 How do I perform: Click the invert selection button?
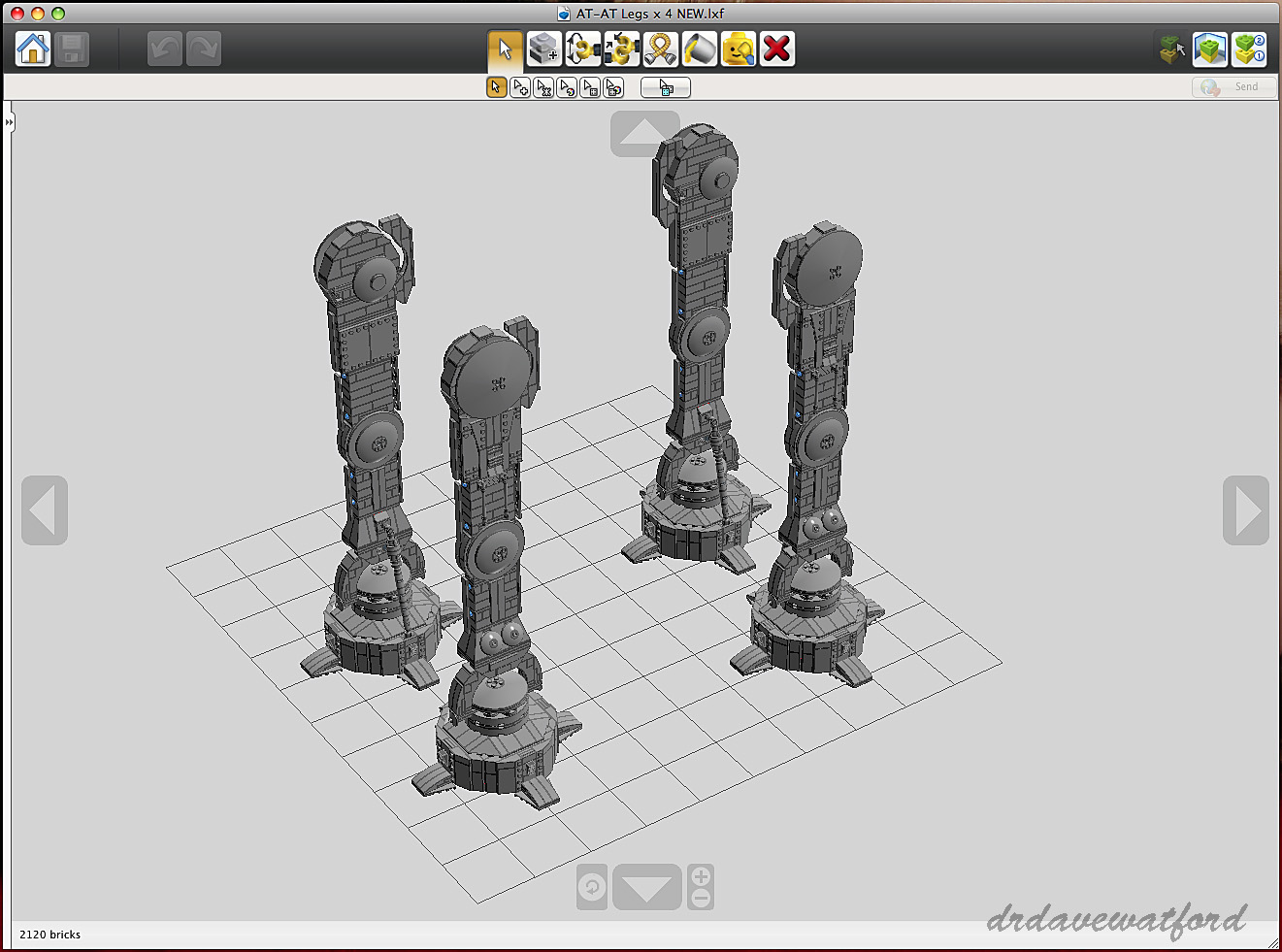[x=666, y=87]
